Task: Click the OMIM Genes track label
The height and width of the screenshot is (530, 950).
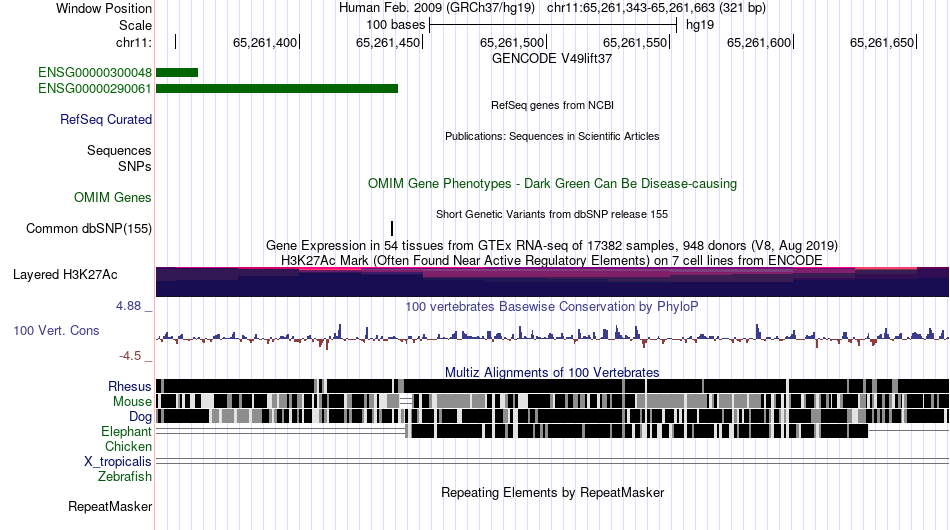Action: [113, 197]
